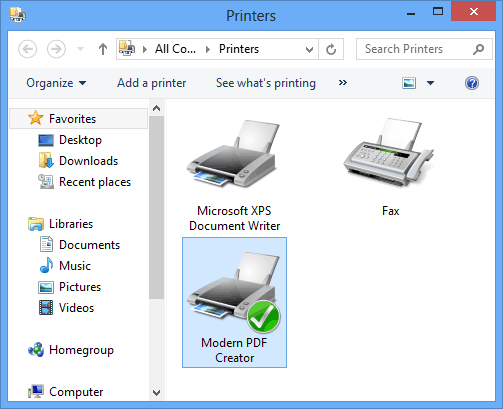
Task: Click the address bar devices icon
Action: tap(127, 48)
